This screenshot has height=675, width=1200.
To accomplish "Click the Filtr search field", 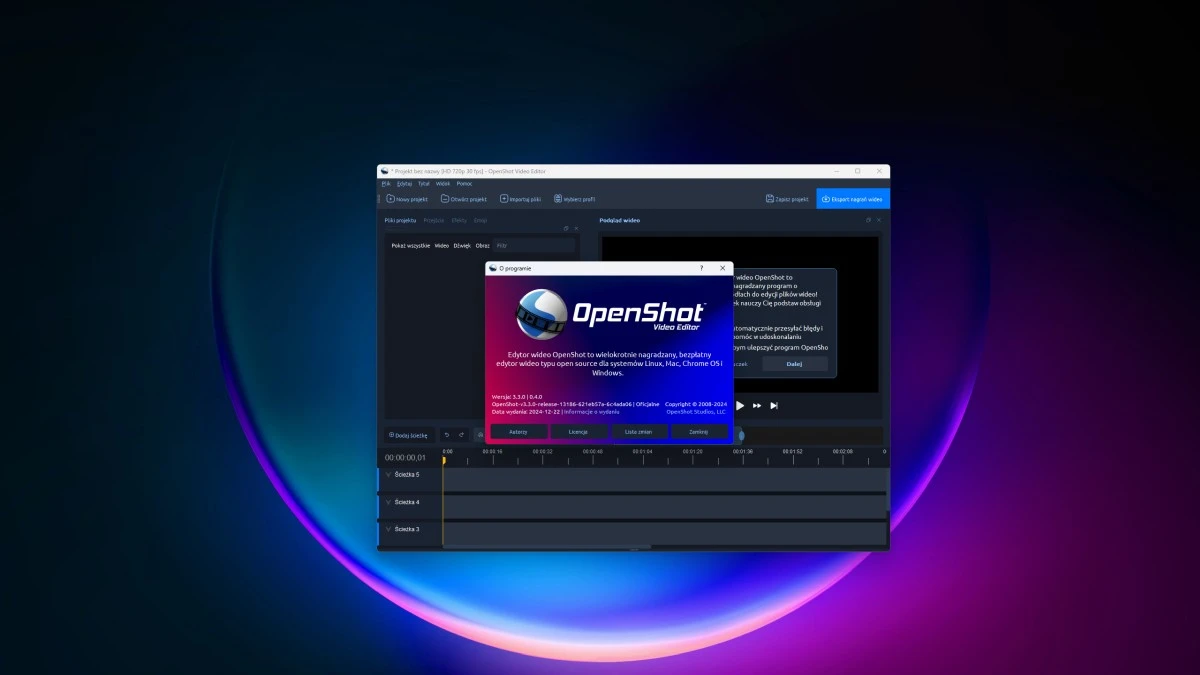I will coord(534,245).
